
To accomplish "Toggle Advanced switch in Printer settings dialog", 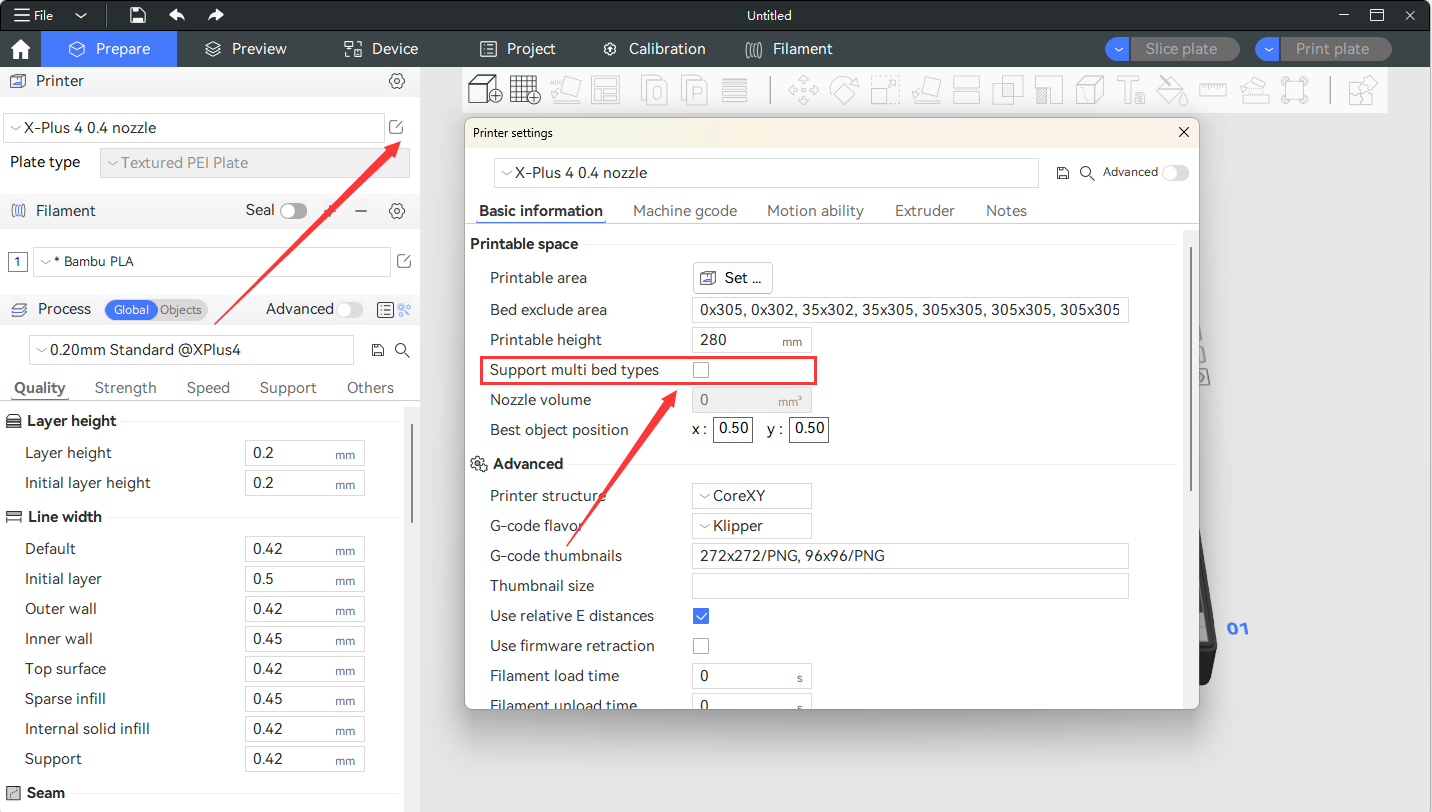I will point(1174,173).
